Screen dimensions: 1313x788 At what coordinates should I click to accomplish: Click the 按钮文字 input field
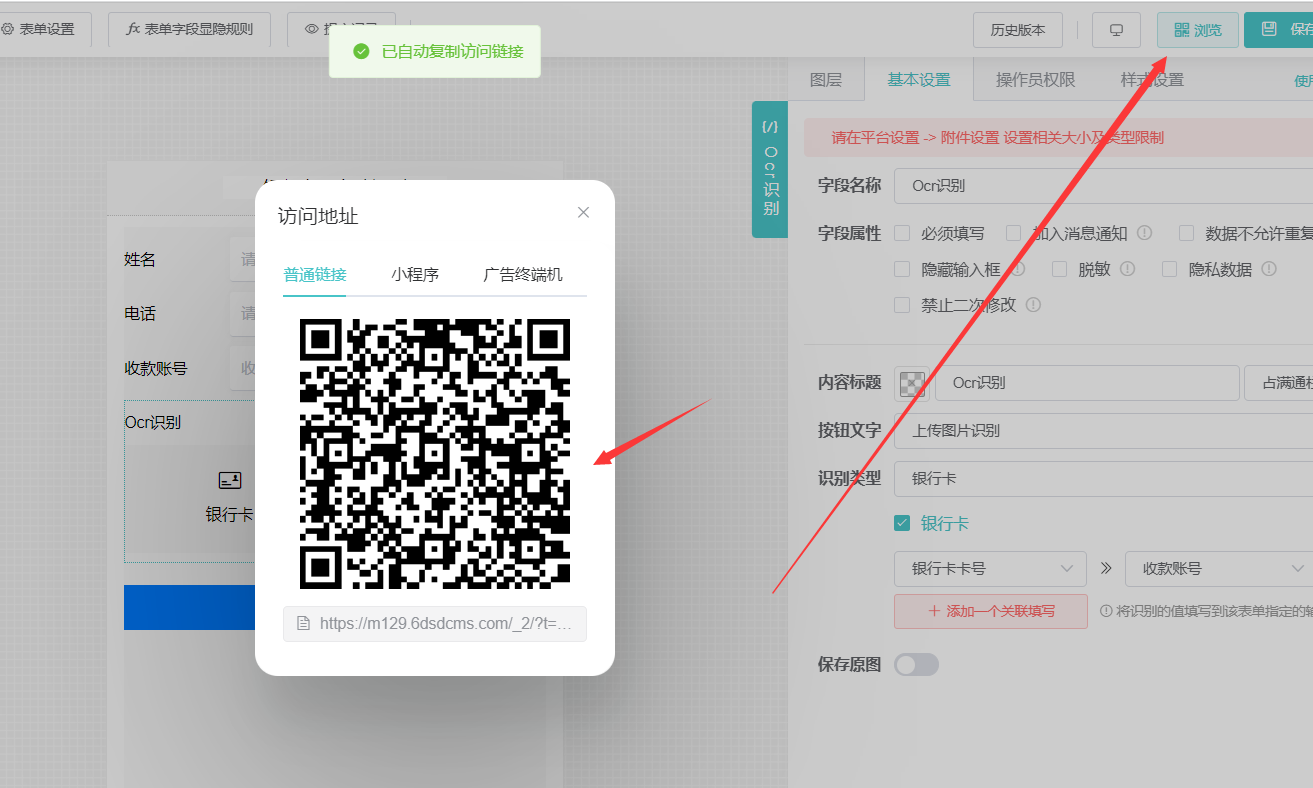(1103, 431)
